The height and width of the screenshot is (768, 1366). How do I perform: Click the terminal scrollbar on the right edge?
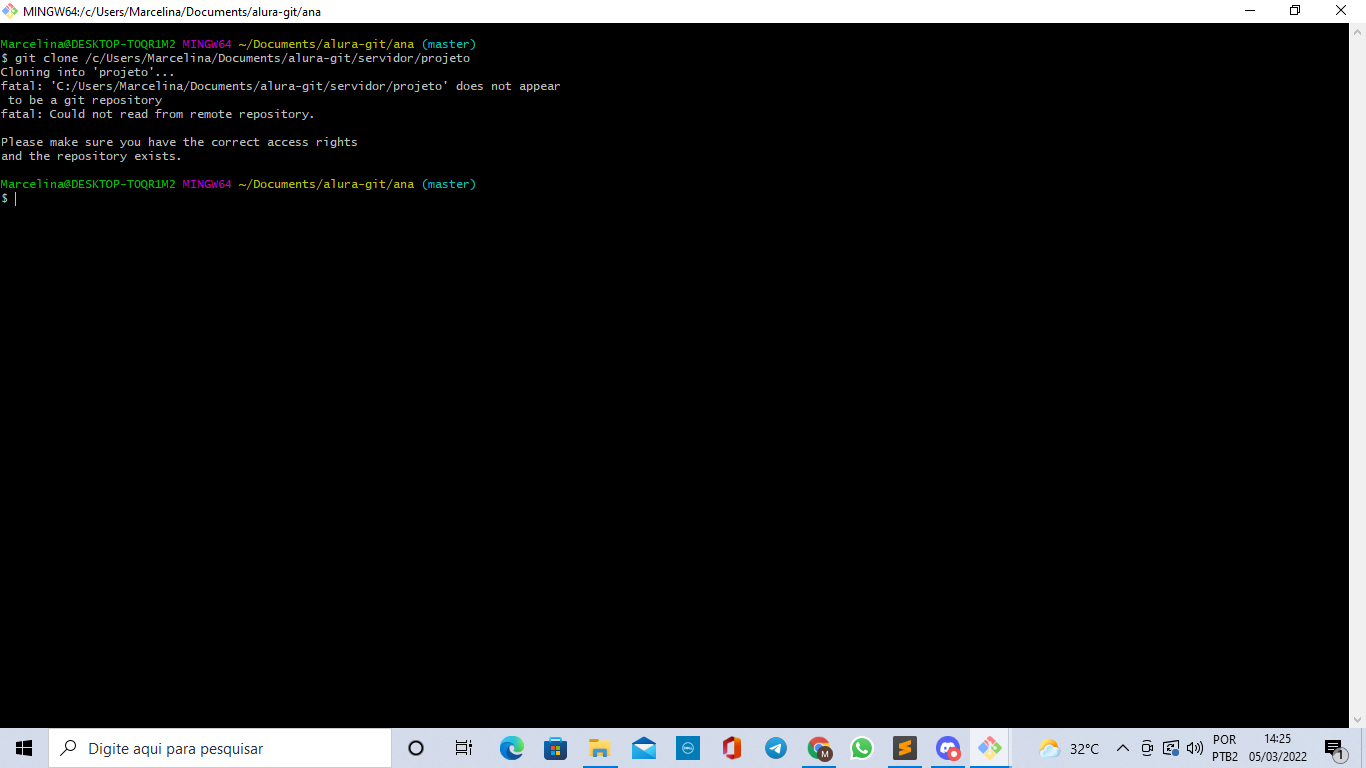click(1358, 375)
